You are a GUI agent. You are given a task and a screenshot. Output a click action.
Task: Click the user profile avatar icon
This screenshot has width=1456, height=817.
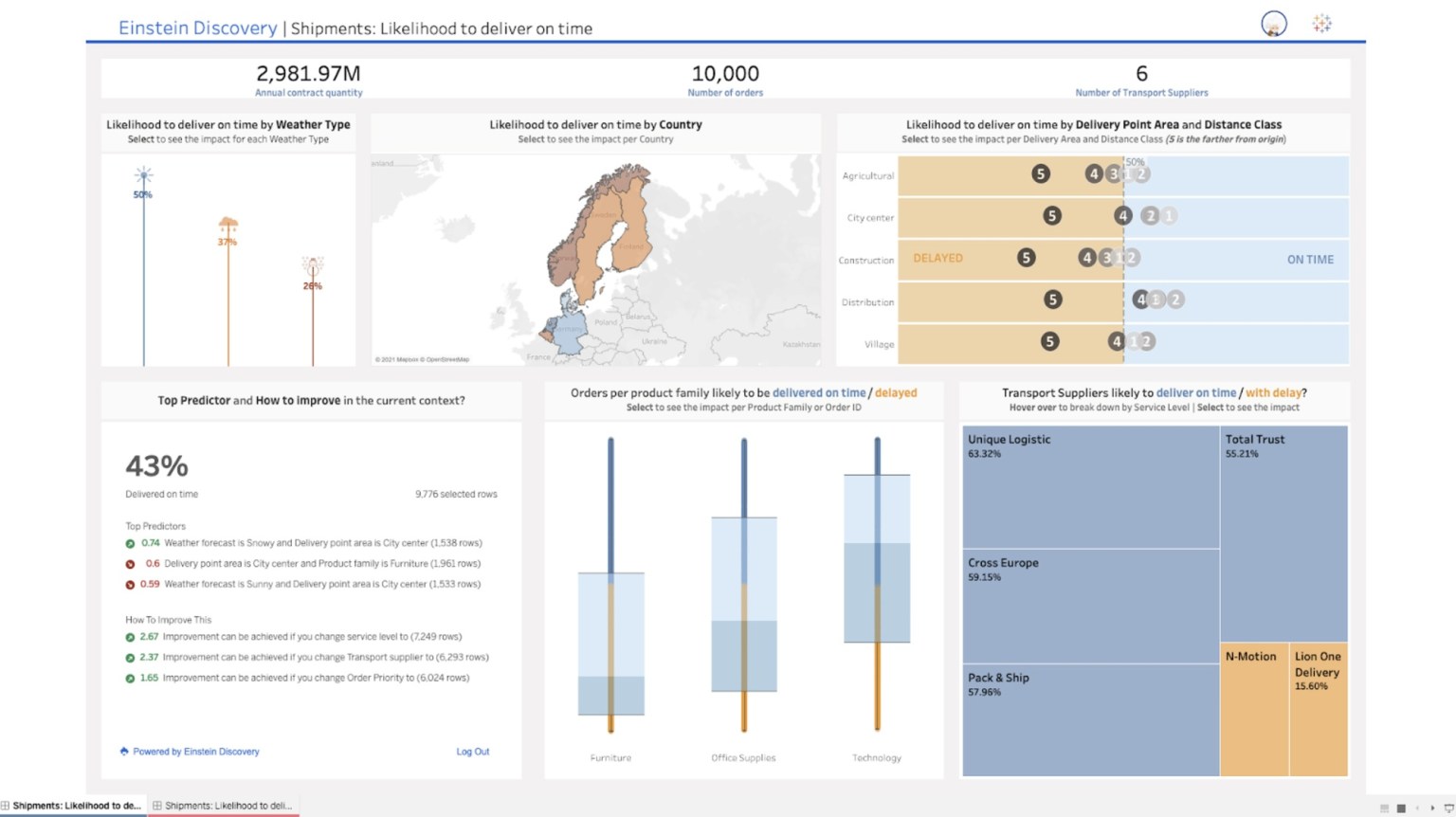(1273, 21)
